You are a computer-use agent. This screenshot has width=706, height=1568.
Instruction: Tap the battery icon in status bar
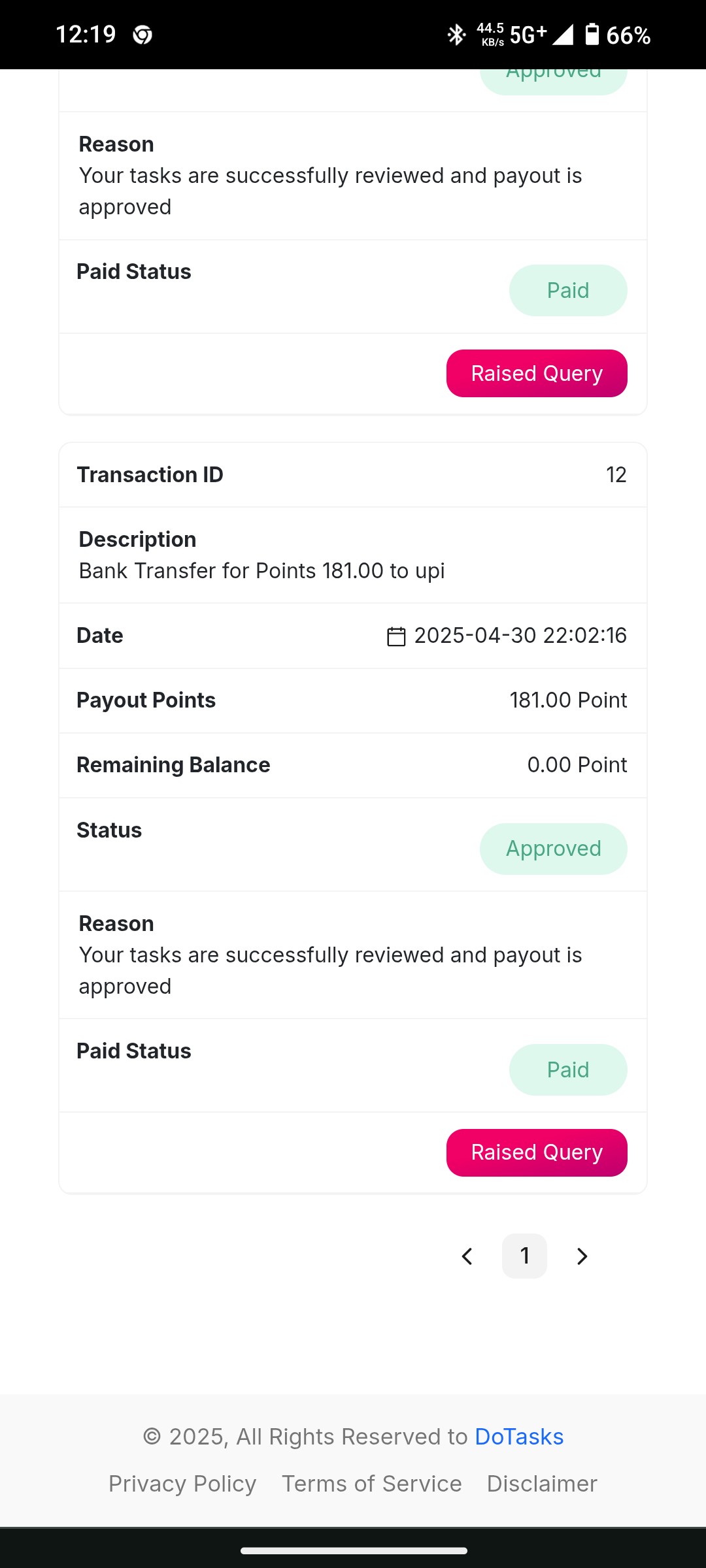(x=592, y=34)
